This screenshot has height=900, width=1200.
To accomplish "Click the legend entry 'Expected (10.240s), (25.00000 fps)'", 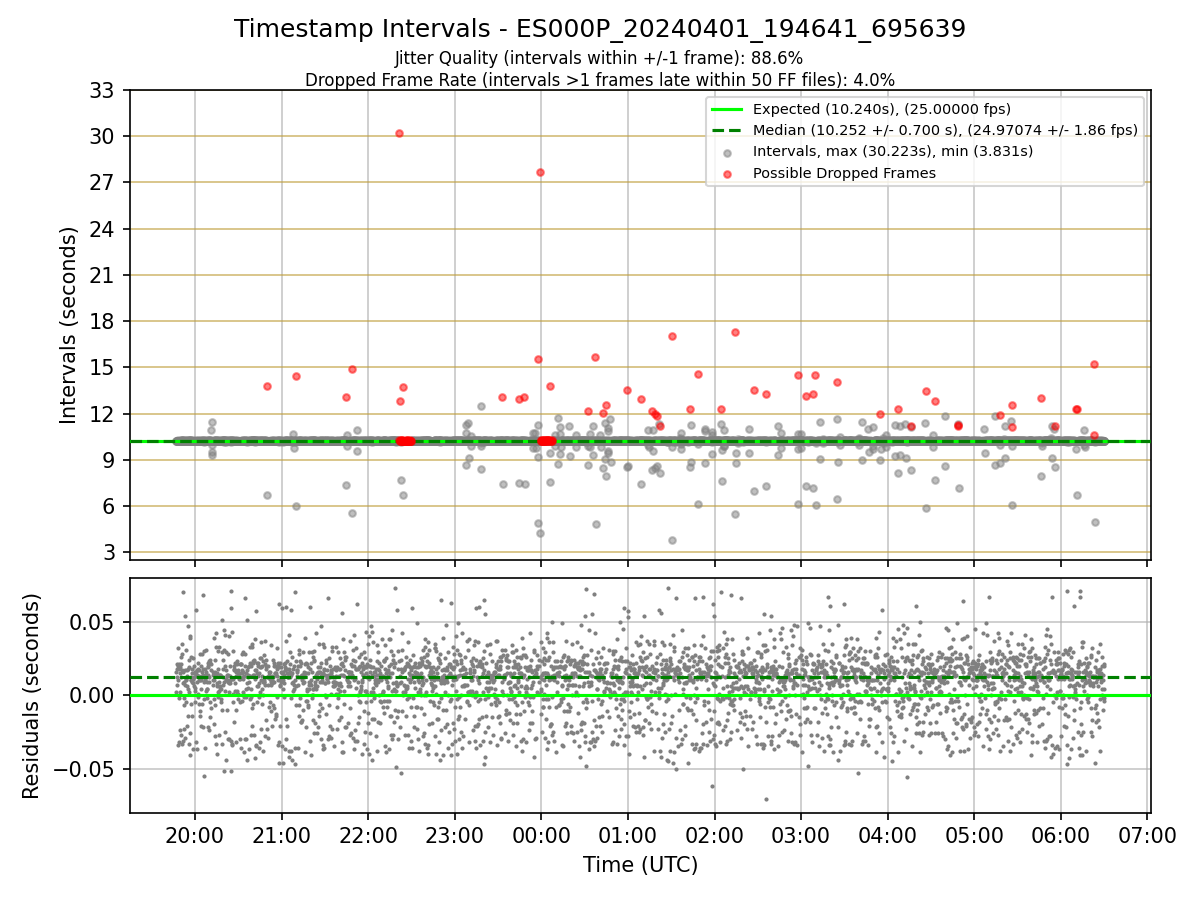I will coord(882,109).
